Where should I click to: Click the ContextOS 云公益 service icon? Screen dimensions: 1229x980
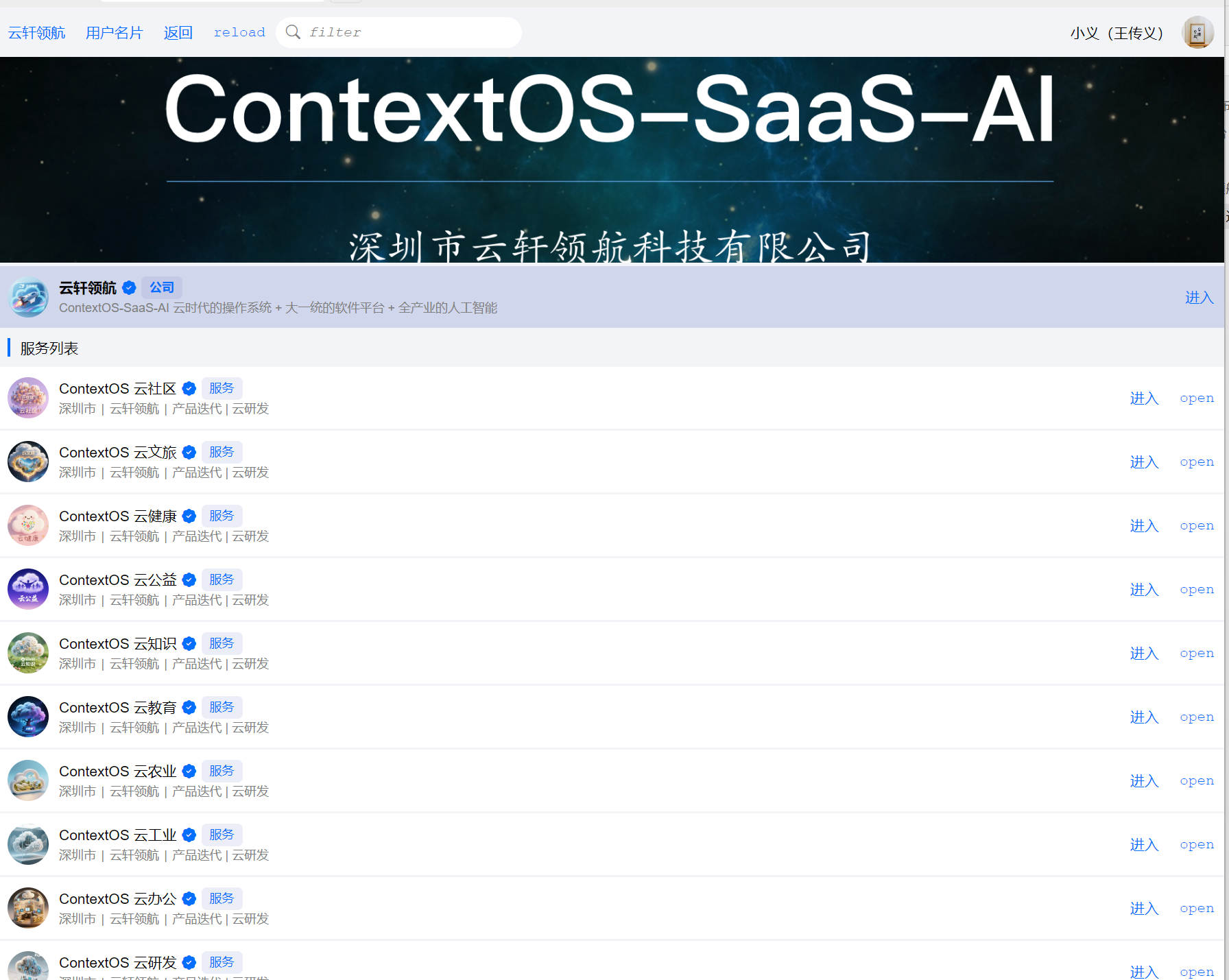[x=28, y=589]
